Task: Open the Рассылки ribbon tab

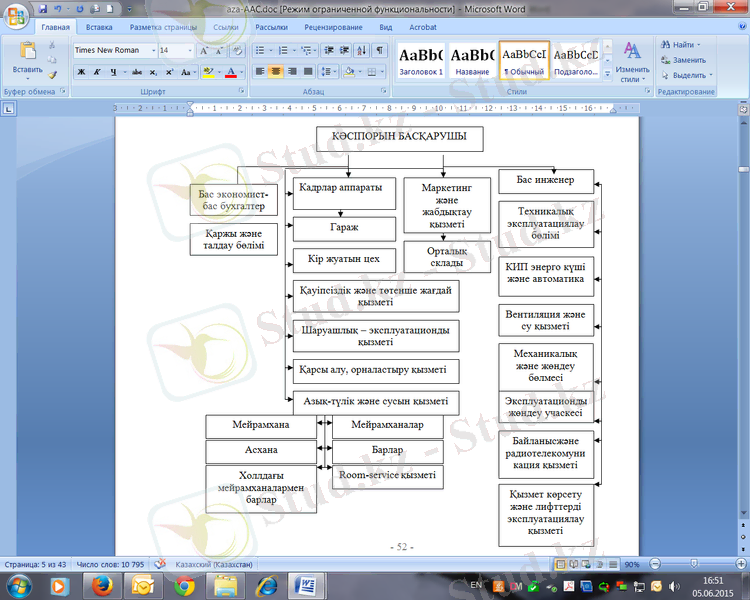Action: pyautogui.click(x=272, y=27)
